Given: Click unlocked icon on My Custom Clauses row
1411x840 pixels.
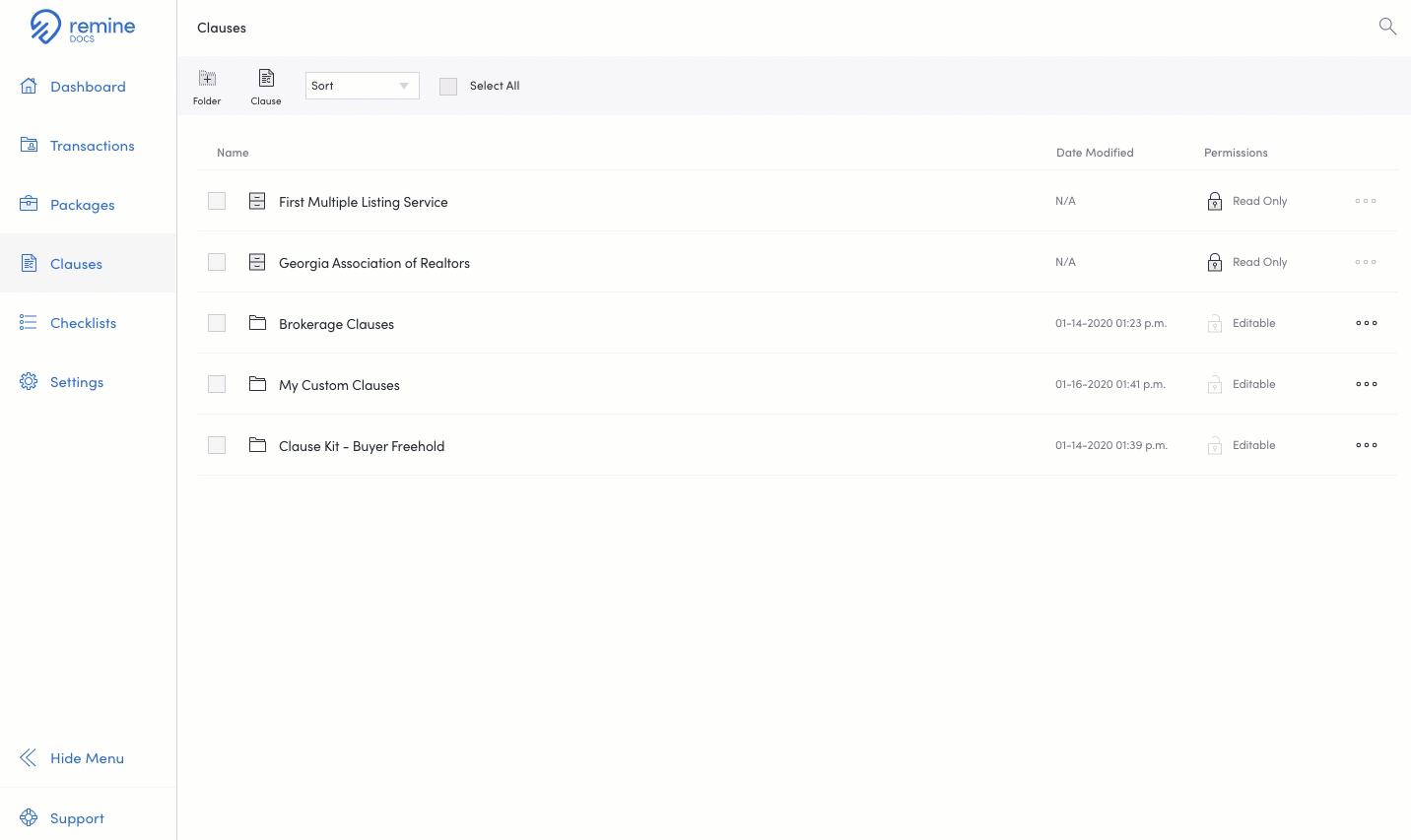Looking at the screenshot, I should [1215, 384].
